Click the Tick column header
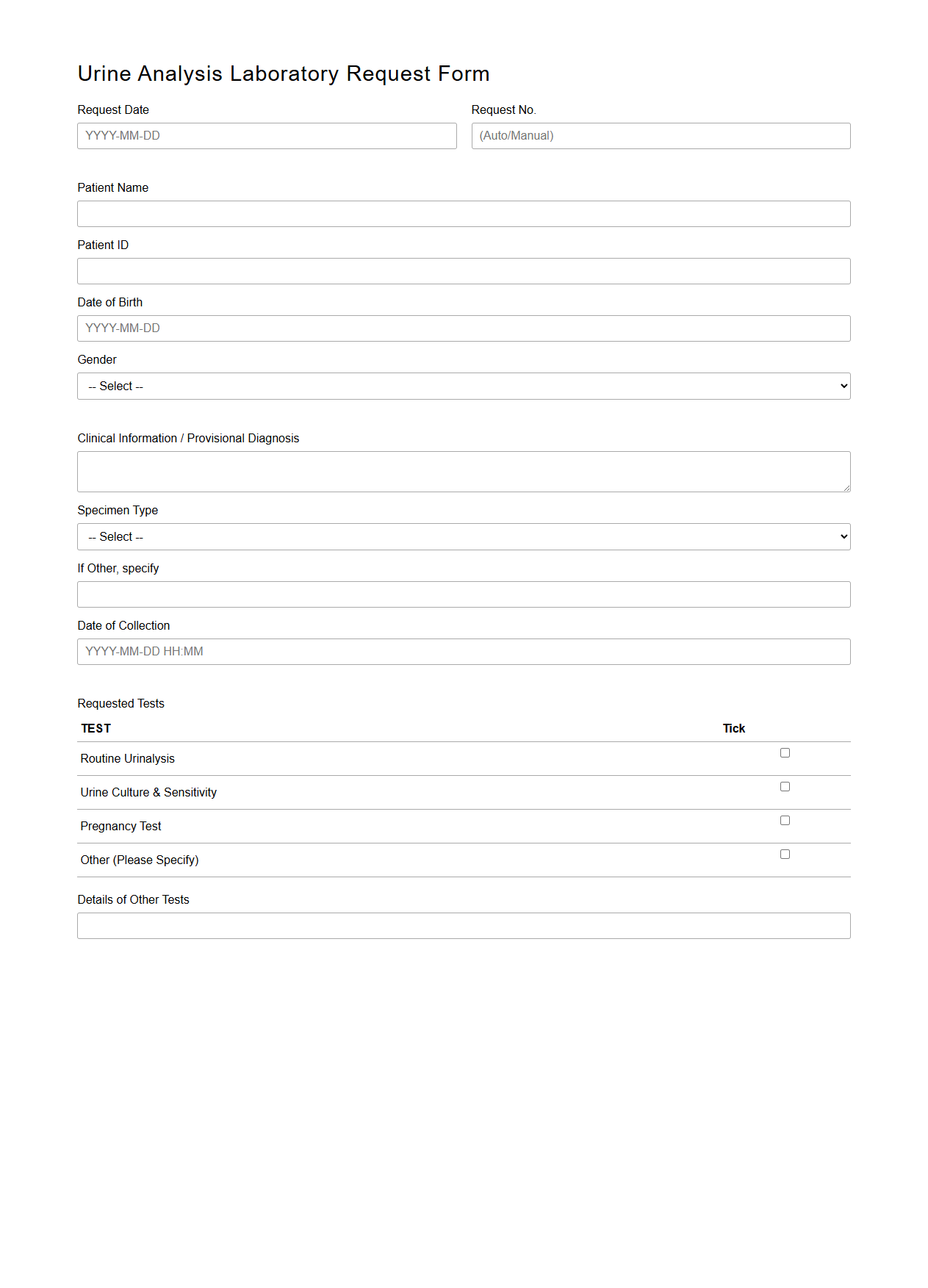 733,728
